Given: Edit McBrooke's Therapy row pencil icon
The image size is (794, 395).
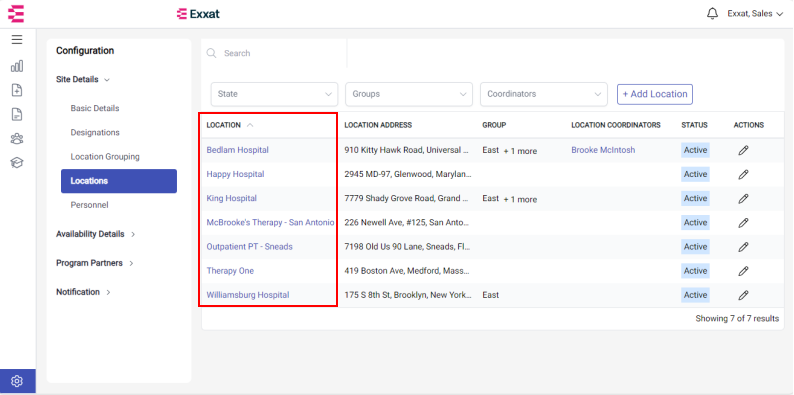Looking at the screenshot, I should point(743,223).
